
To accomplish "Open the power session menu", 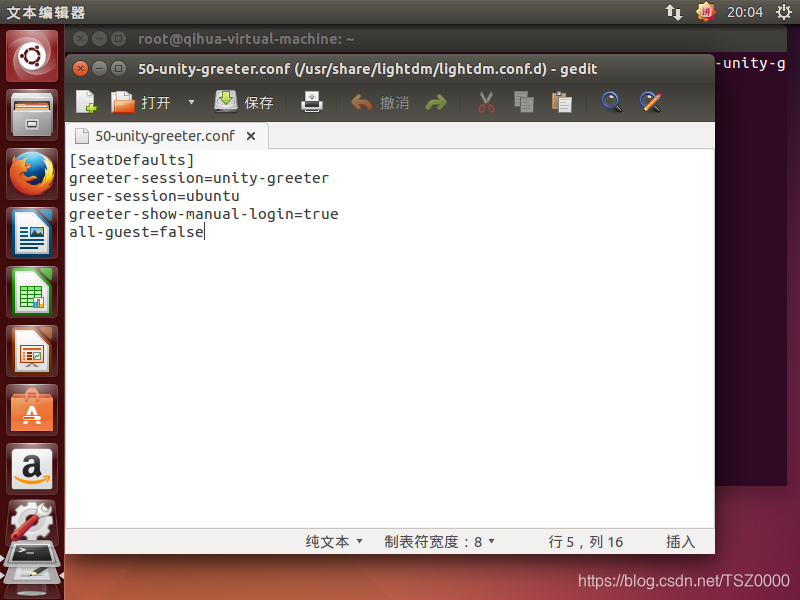I will (x=783, y=12).
